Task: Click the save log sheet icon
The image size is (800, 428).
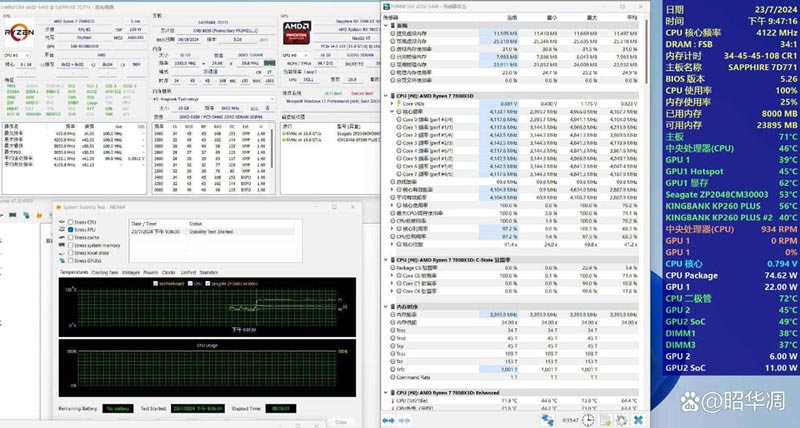Action: (605, 420)
